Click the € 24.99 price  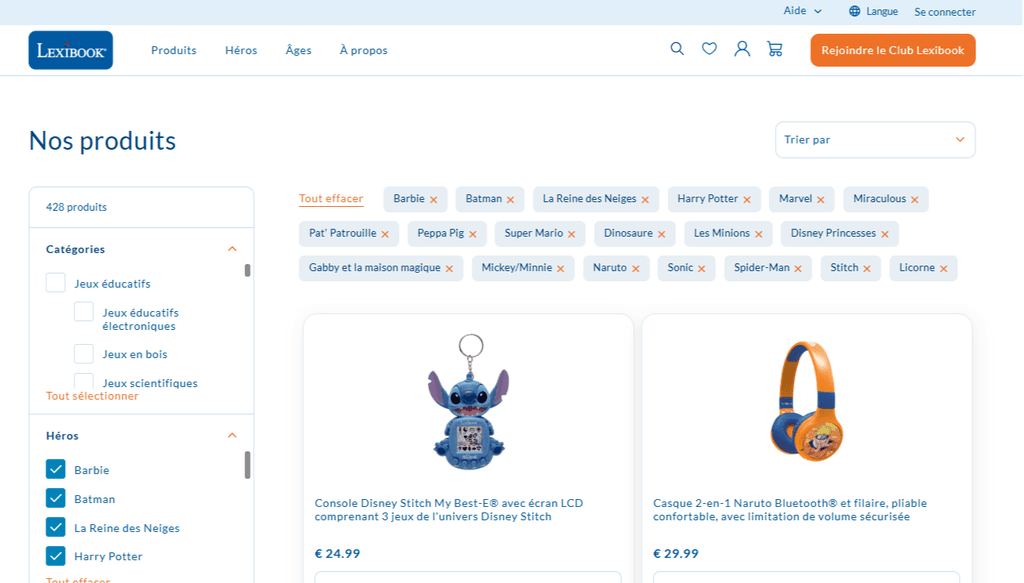click(337, 554)
